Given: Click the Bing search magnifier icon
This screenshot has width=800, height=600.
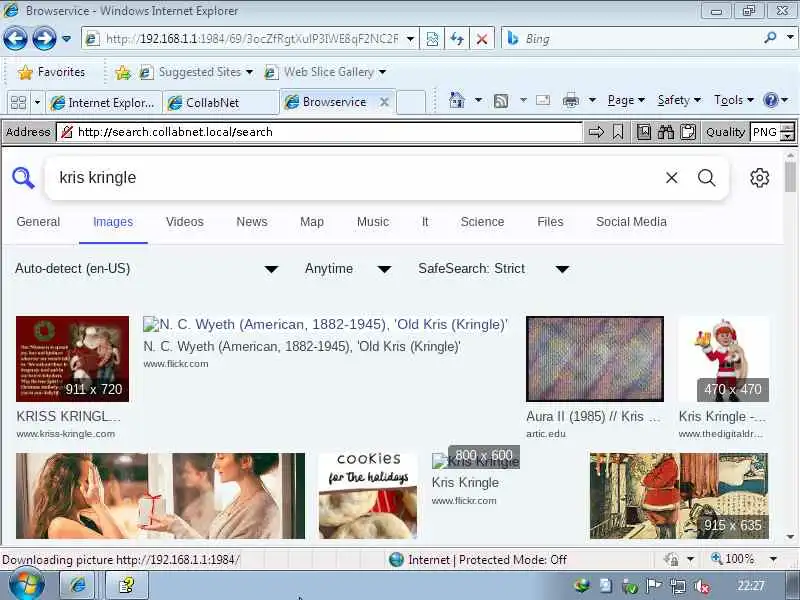Looking at the screenshot, I should pos(770,38).
